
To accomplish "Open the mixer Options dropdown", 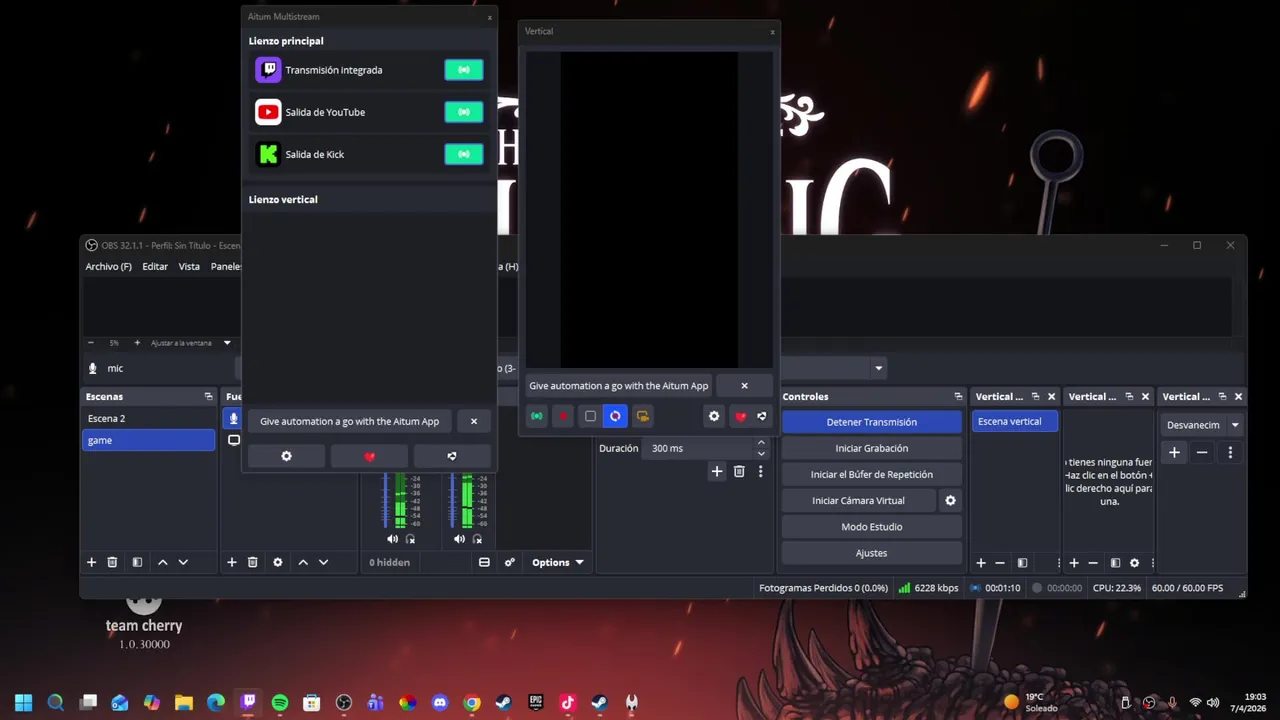I will [x=557, y=562].
